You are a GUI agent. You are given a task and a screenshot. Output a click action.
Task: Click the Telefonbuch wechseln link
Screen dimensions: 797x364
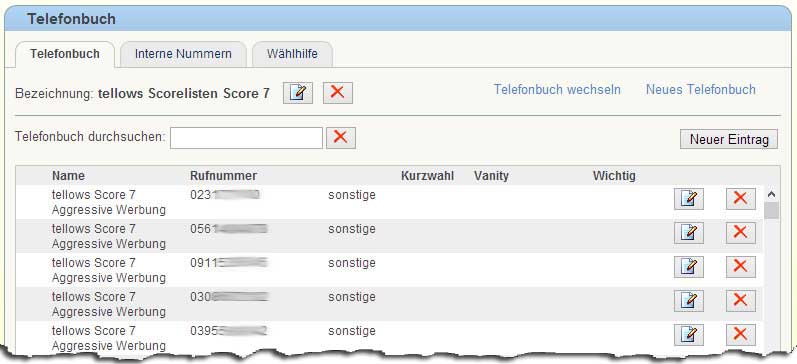557,89
